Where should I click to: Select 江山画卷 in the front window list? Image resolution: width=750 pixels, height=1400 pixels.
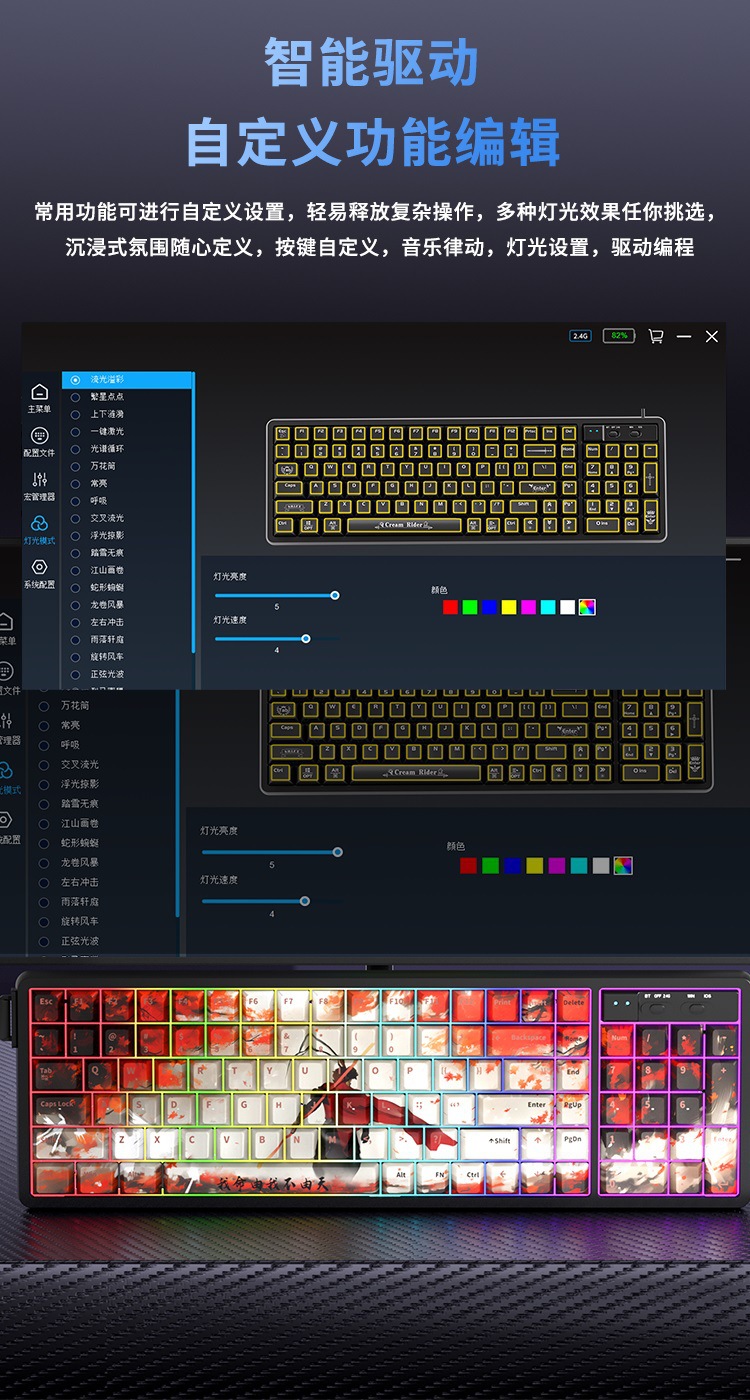click(107, 570)
